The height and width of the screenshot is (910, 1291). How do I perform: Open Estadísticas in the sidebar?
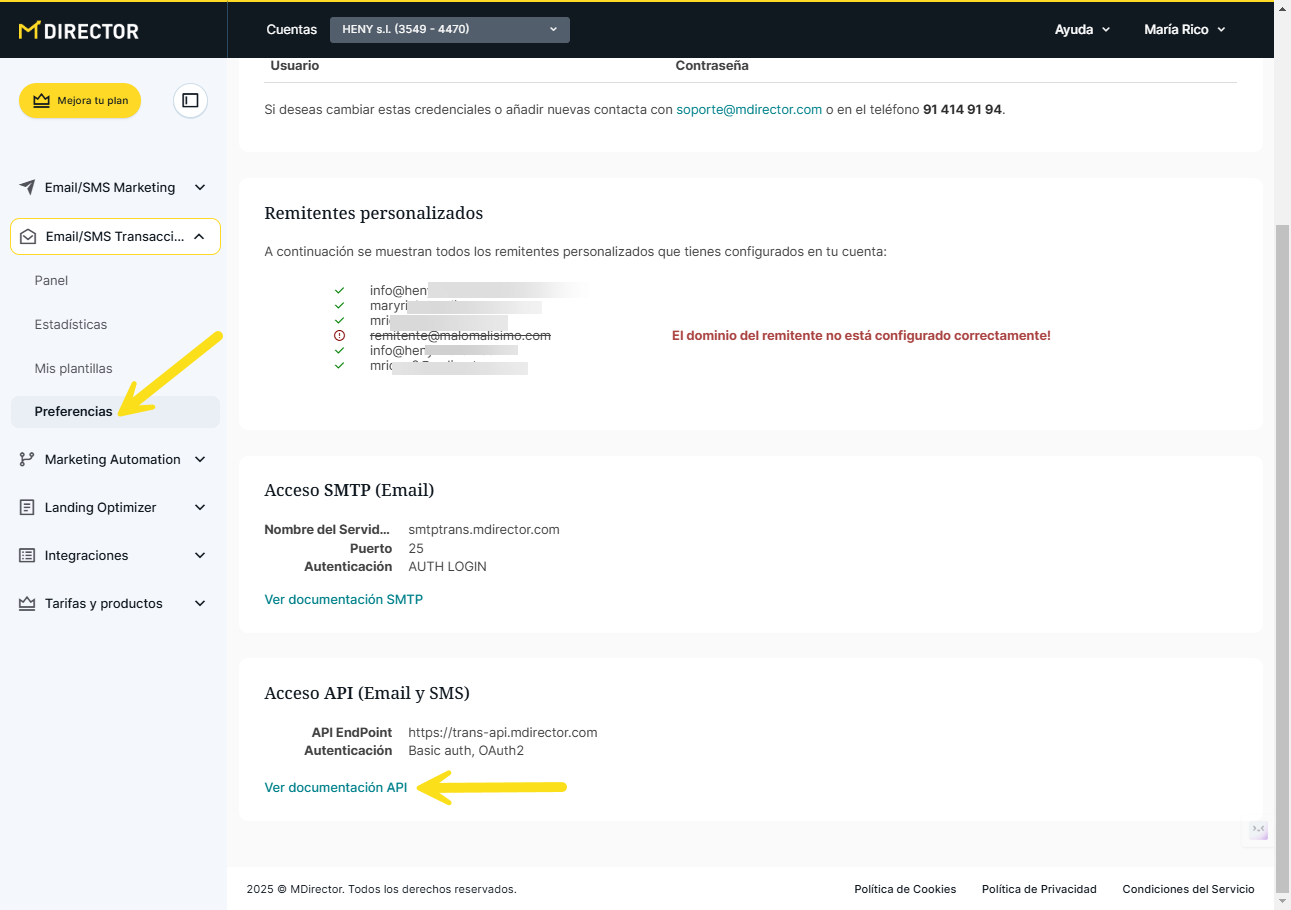click(x=71, y=324)
